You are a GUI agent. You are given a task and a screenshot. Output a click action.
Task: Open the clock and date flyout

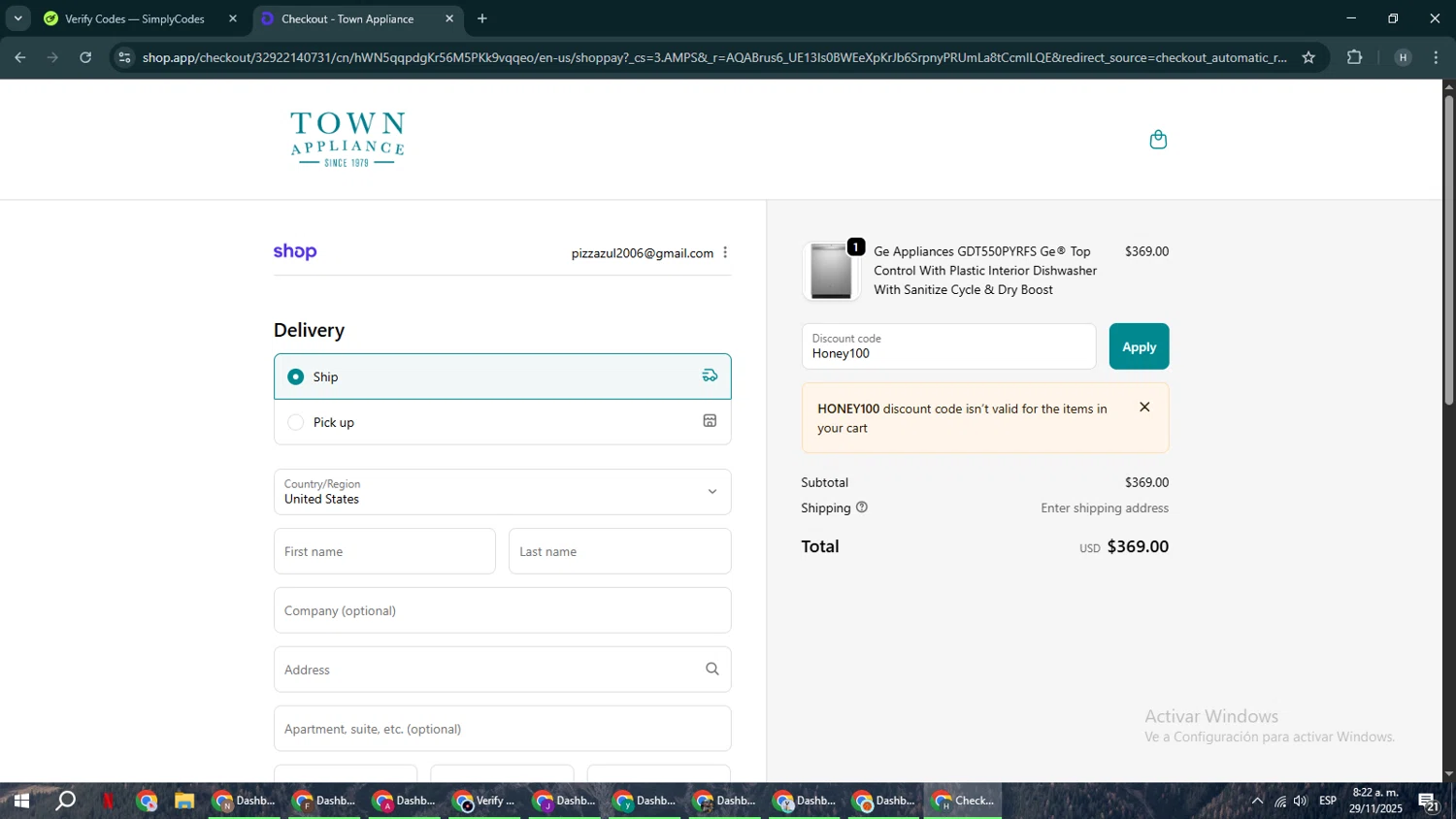(1375, 801)
